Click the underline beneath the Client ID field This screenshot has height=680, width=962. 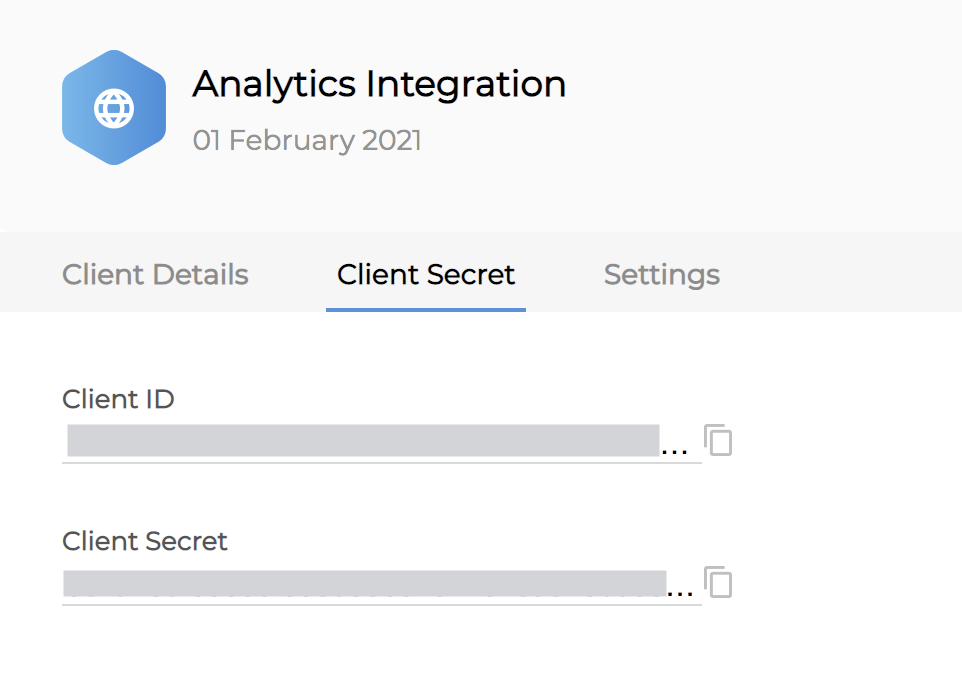[x=380, y=463]
